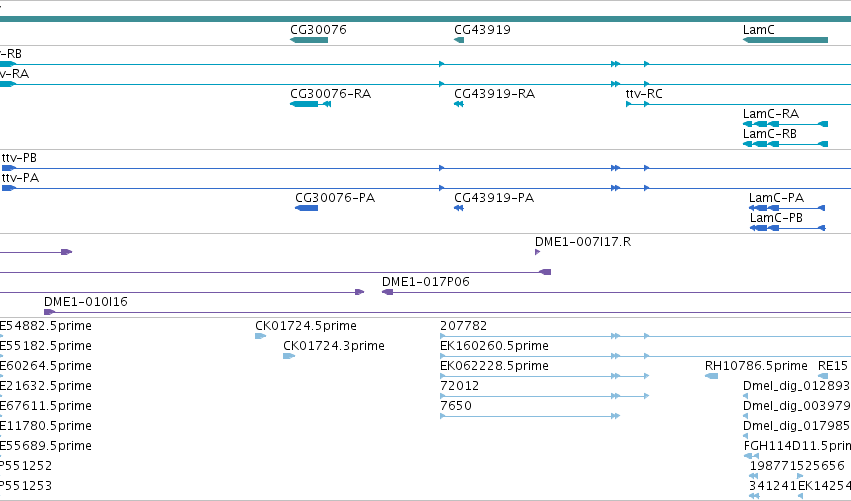Select the FGH114D11.5prime EST label

click(x=797, y=446)
